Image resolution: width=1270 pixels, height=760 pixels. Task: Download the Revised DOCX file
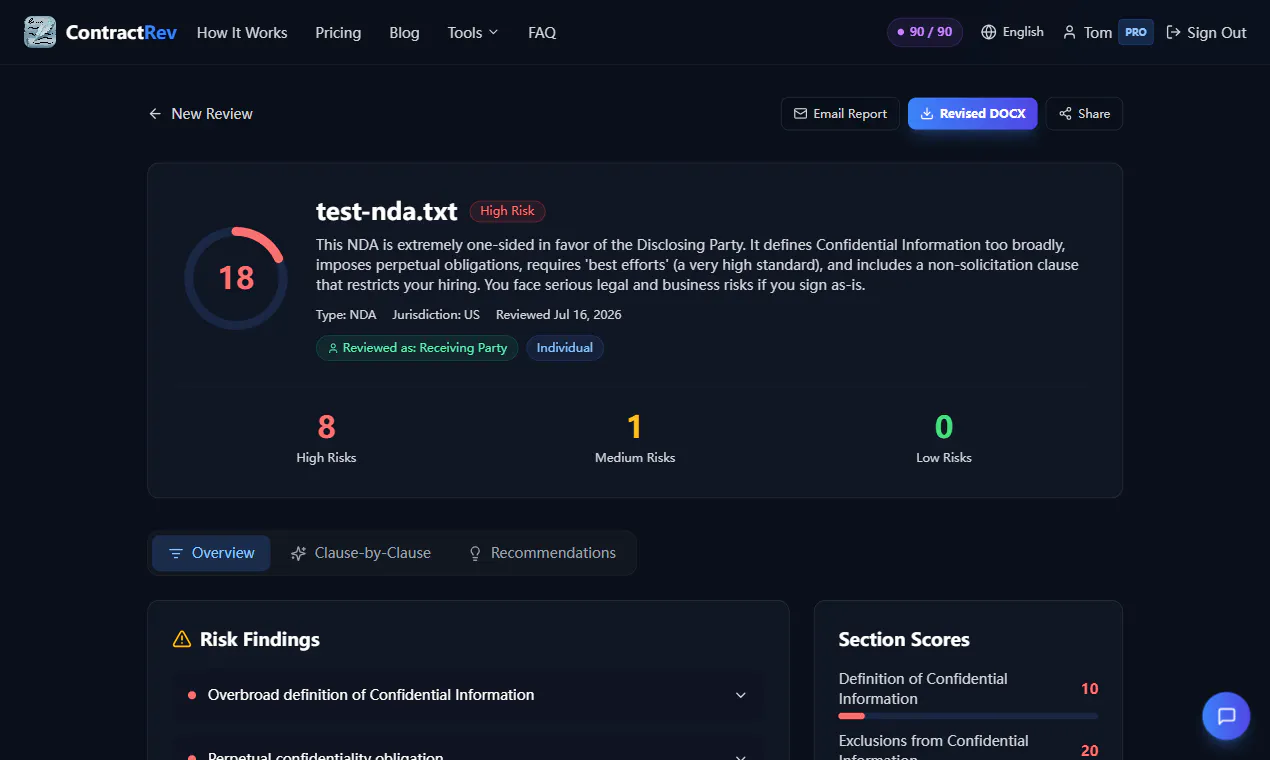[973, 114]
